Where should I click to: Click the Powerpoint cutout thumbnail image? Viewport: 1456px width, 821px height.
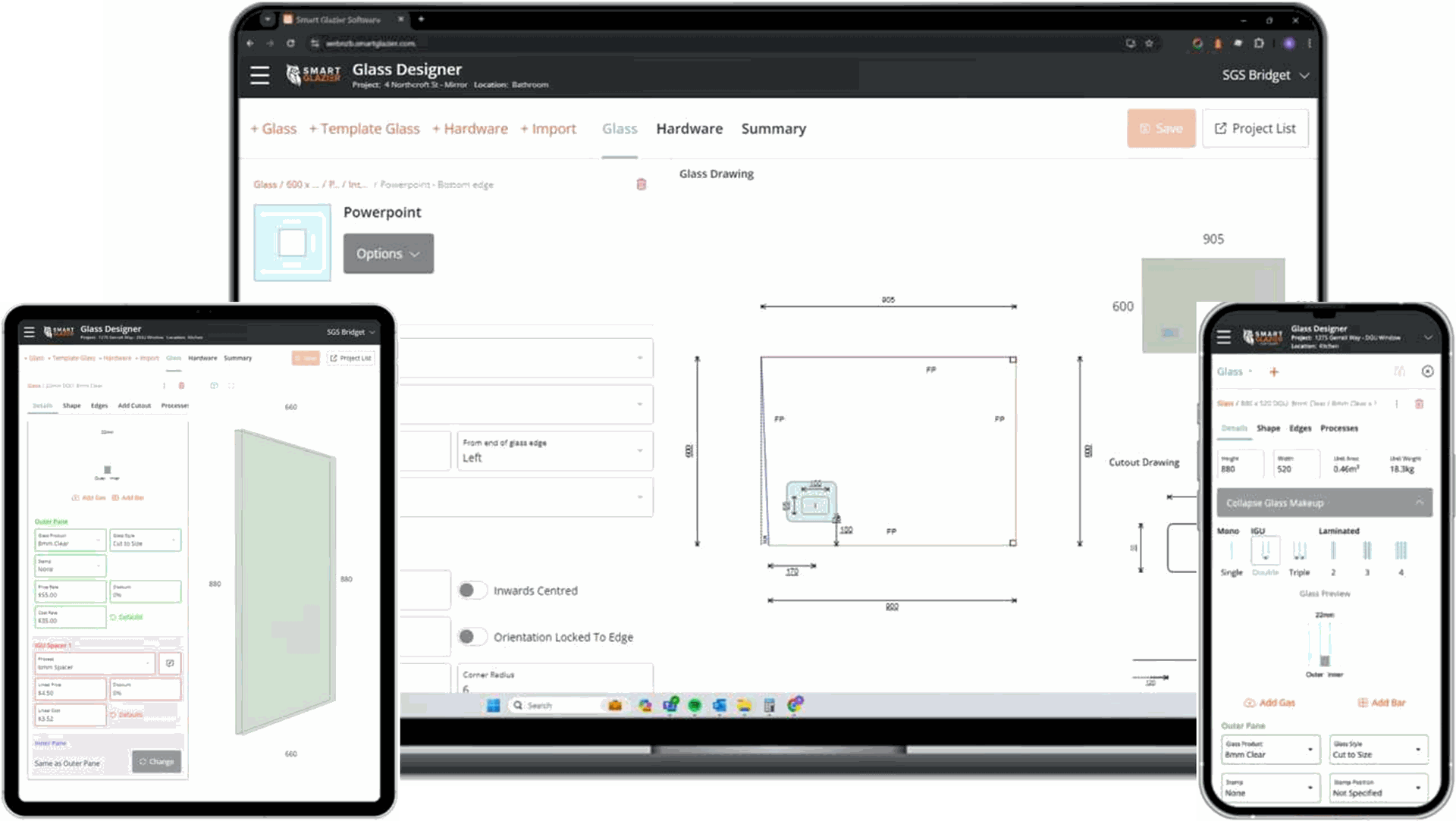coord(292,243)
